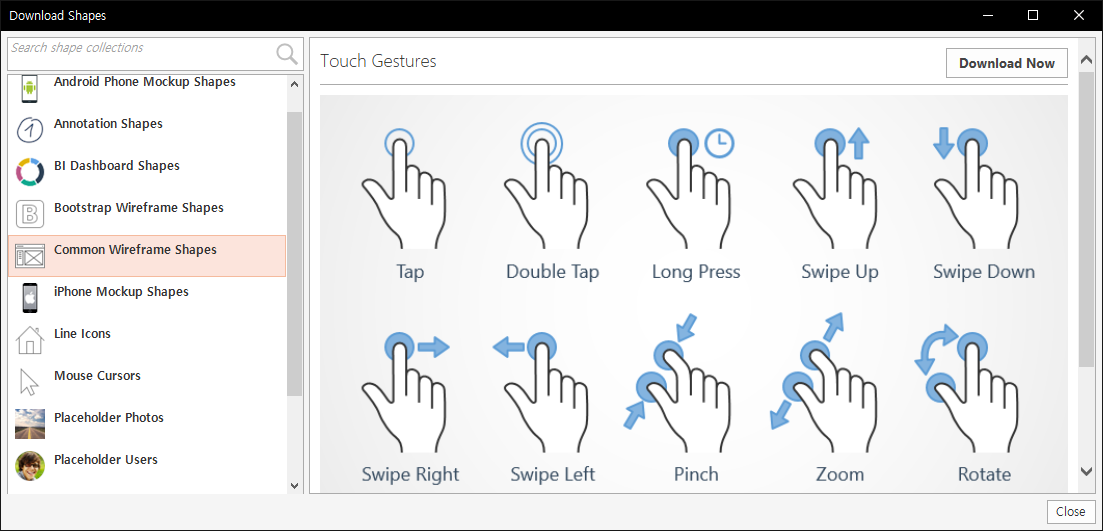The image size is (1103, 531).
Task: Click the Swipe Up gesture icon
Action: tap(836, 188)
